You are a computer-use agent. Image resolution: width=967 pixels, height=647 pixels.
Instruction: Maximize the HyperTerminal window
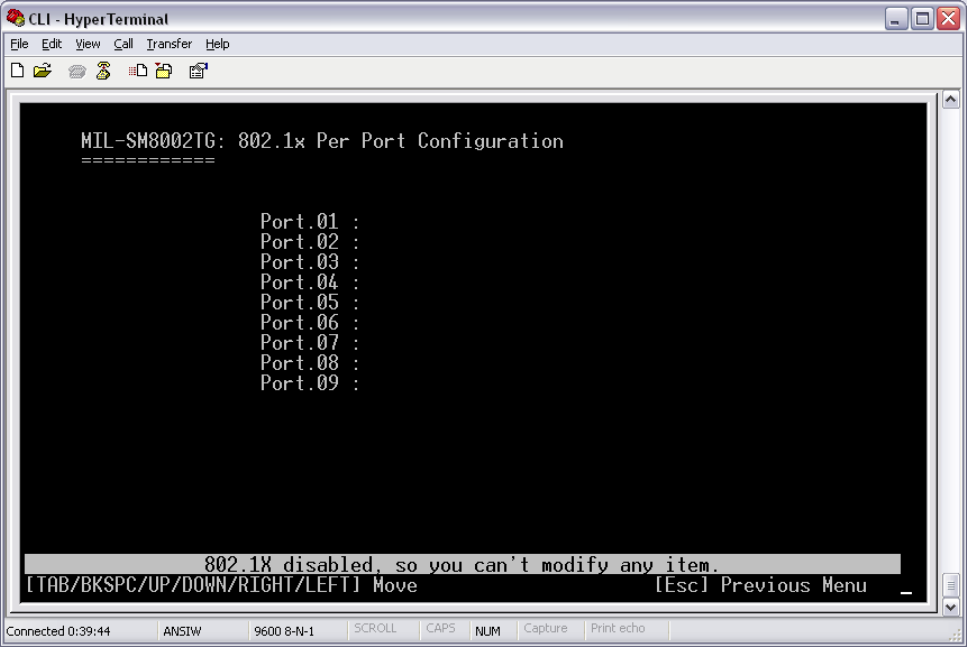(922, 19)
